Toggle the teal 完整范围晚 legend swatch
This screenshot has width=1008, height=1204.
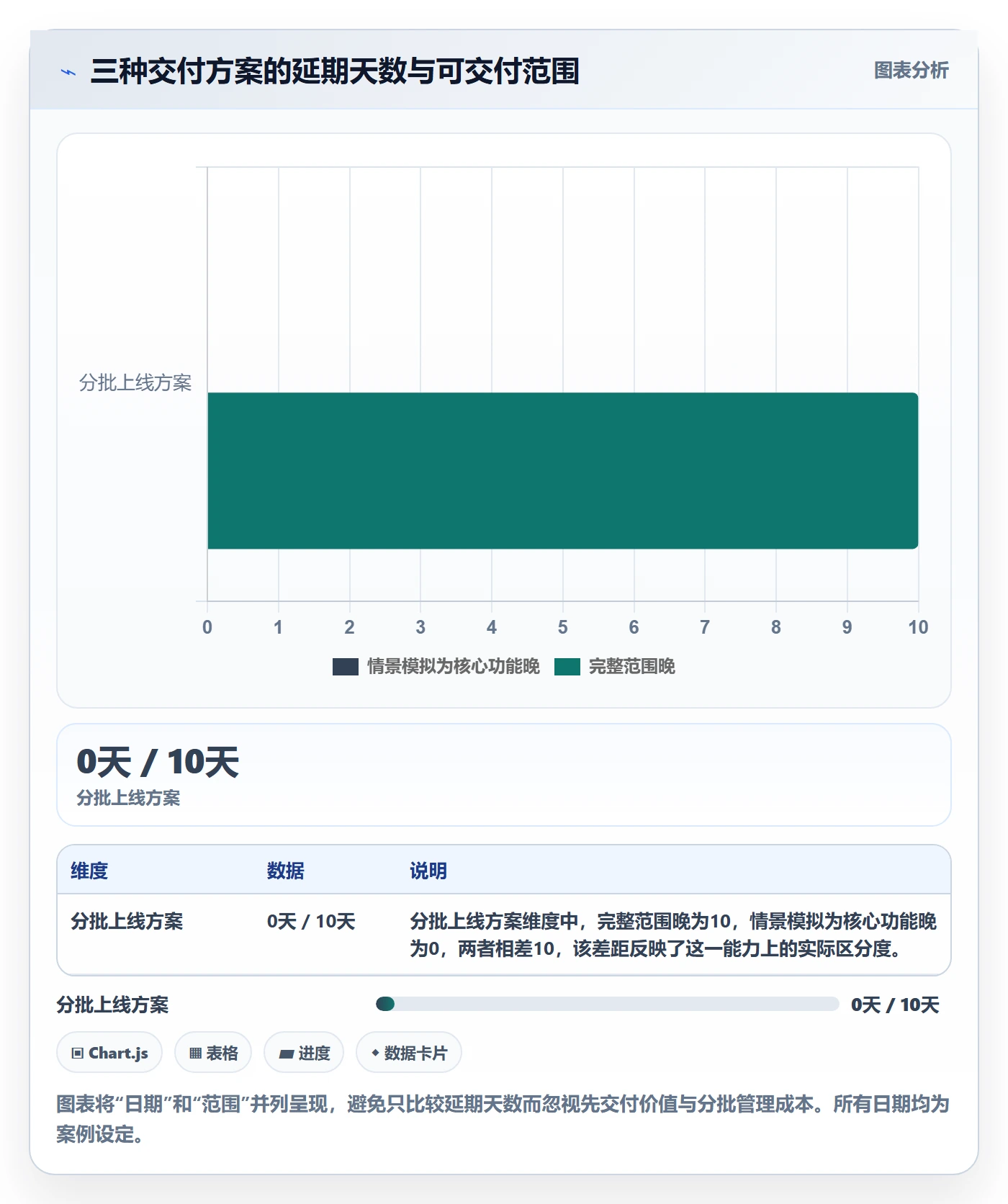pyautogui.click(x=567, y=667)
